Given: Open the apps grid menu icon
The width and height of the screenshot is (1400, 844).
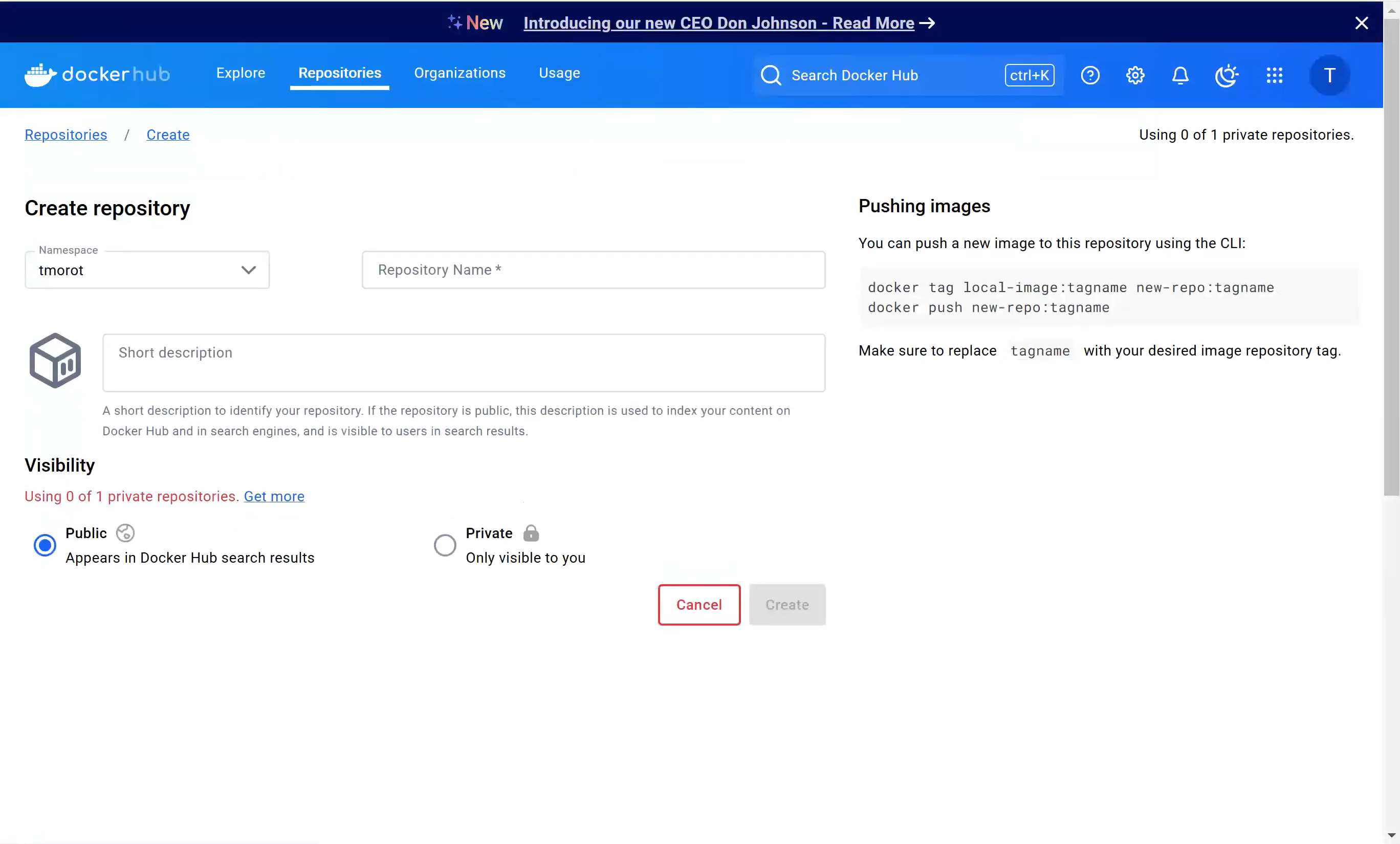Looking at the screenshot, I should [1274, 75].
